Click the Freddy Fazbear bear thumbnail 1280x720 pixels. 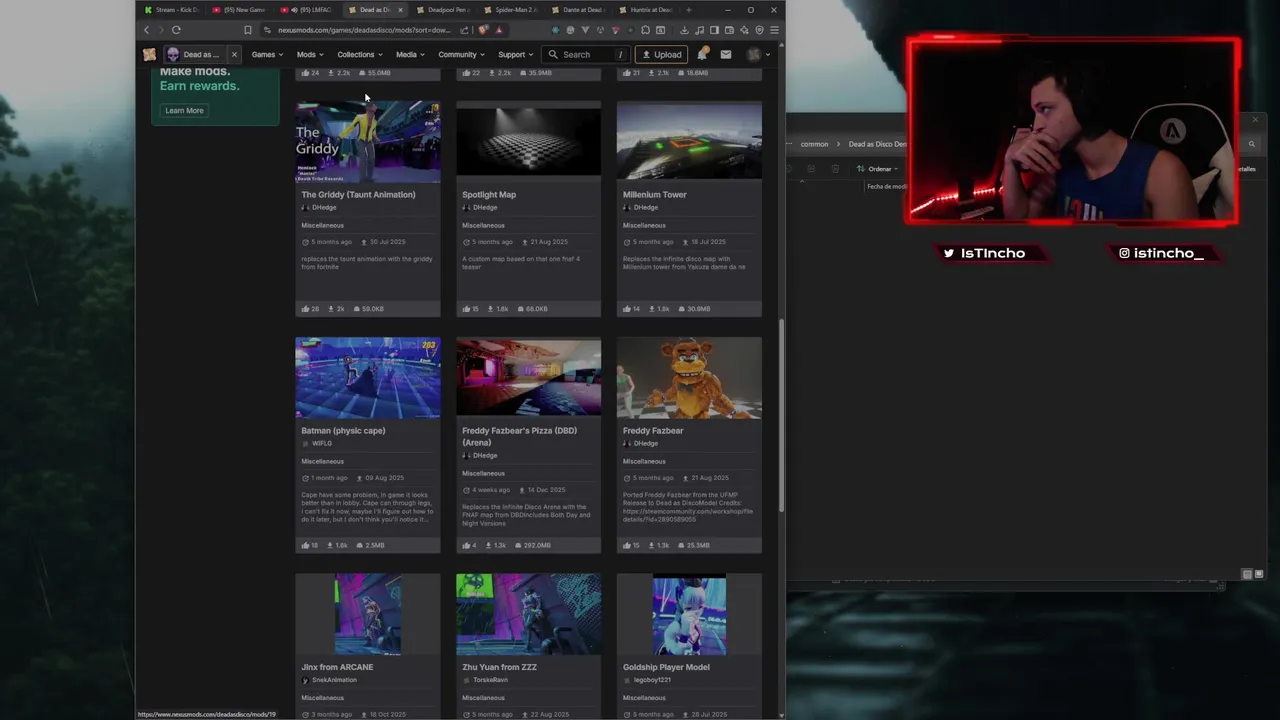pos(689,377)
